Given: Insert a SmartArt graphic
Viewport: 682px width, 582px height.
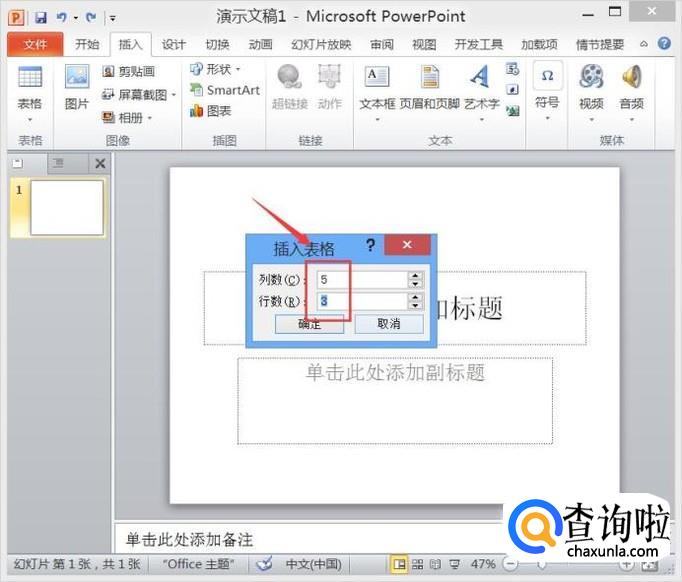Looking at the screenshot, I should coord(224,90).
